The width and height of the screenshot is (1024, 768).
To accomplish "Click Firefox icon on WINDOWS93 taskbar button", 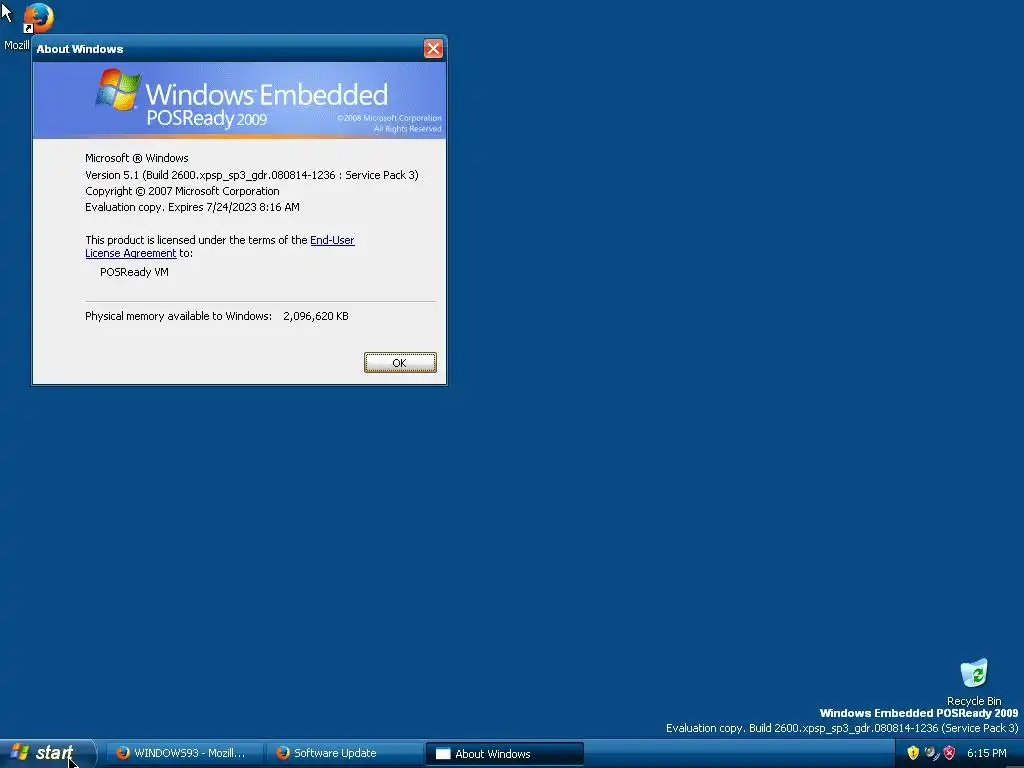I will click(x=123, y=753).
